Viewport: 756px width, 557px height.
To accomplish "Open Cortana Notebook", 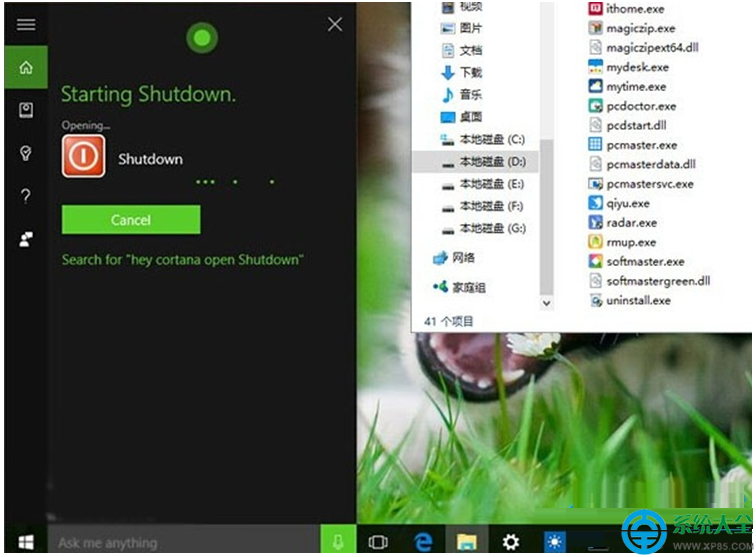I will tap(26, 110).
